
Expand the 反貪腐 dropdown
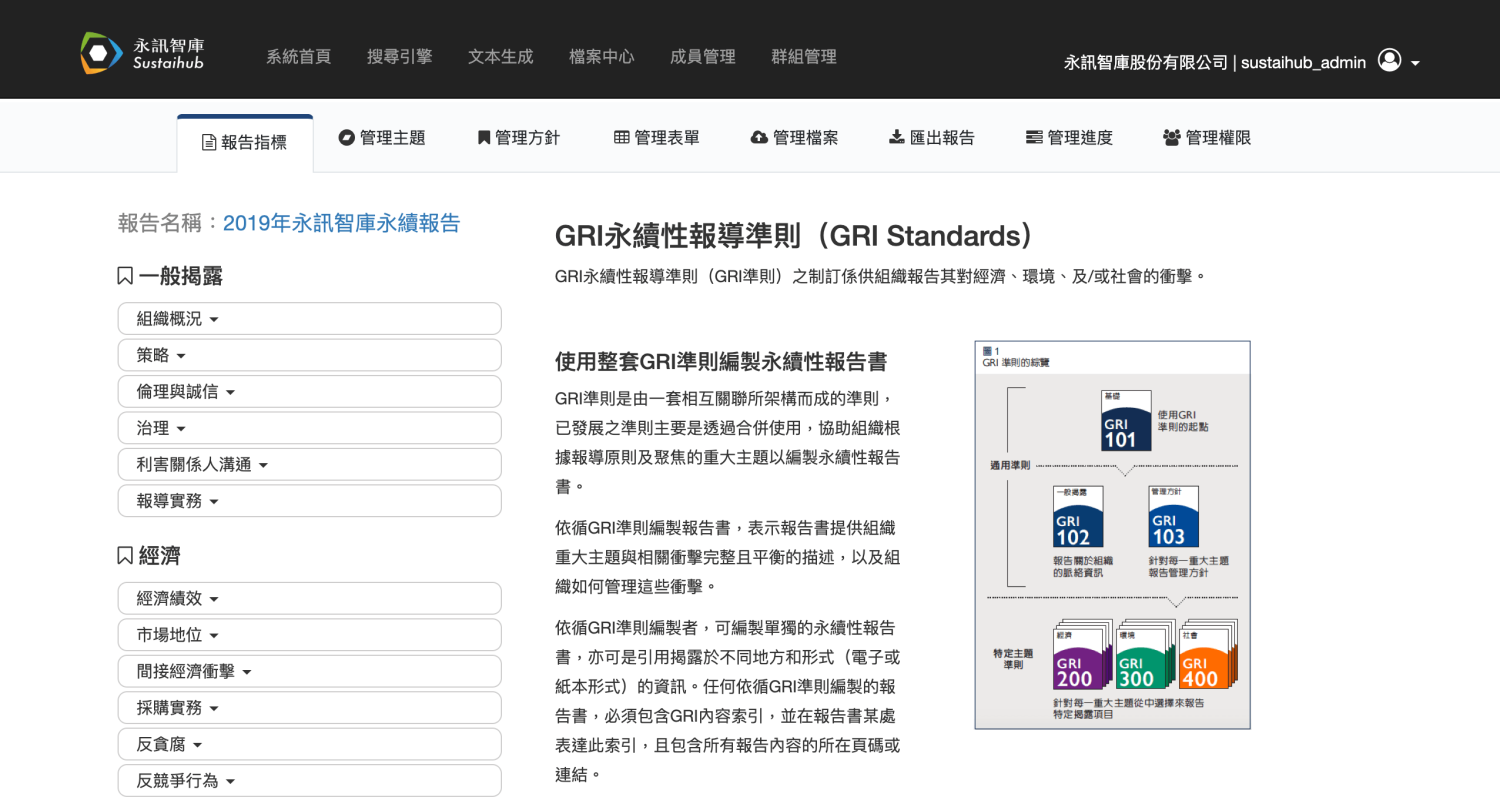click(309, 745)
